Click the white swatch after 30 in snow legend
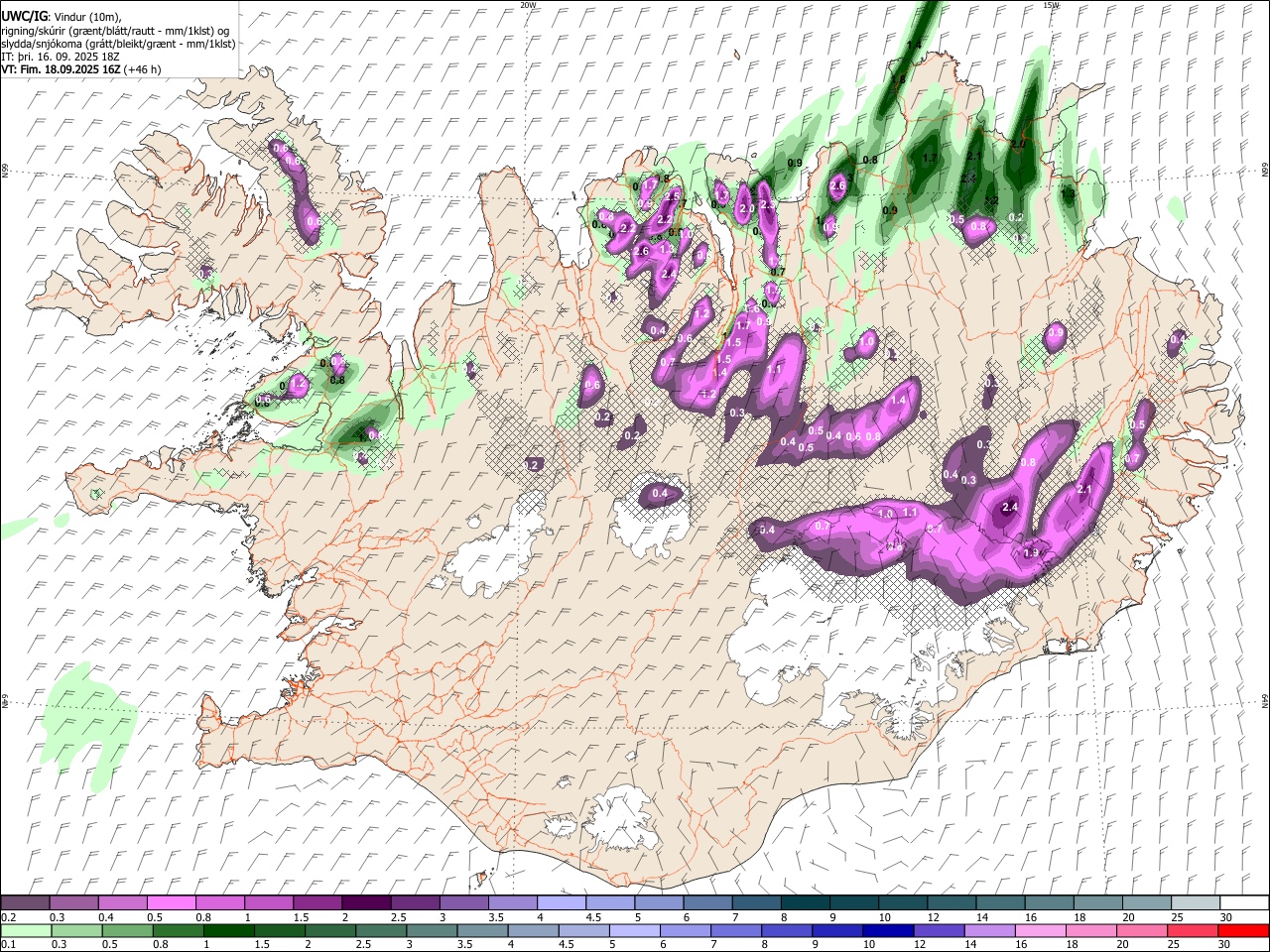Image resolution: width=1270 pixels, height=952 pixels. click(x=1245, y=903)
